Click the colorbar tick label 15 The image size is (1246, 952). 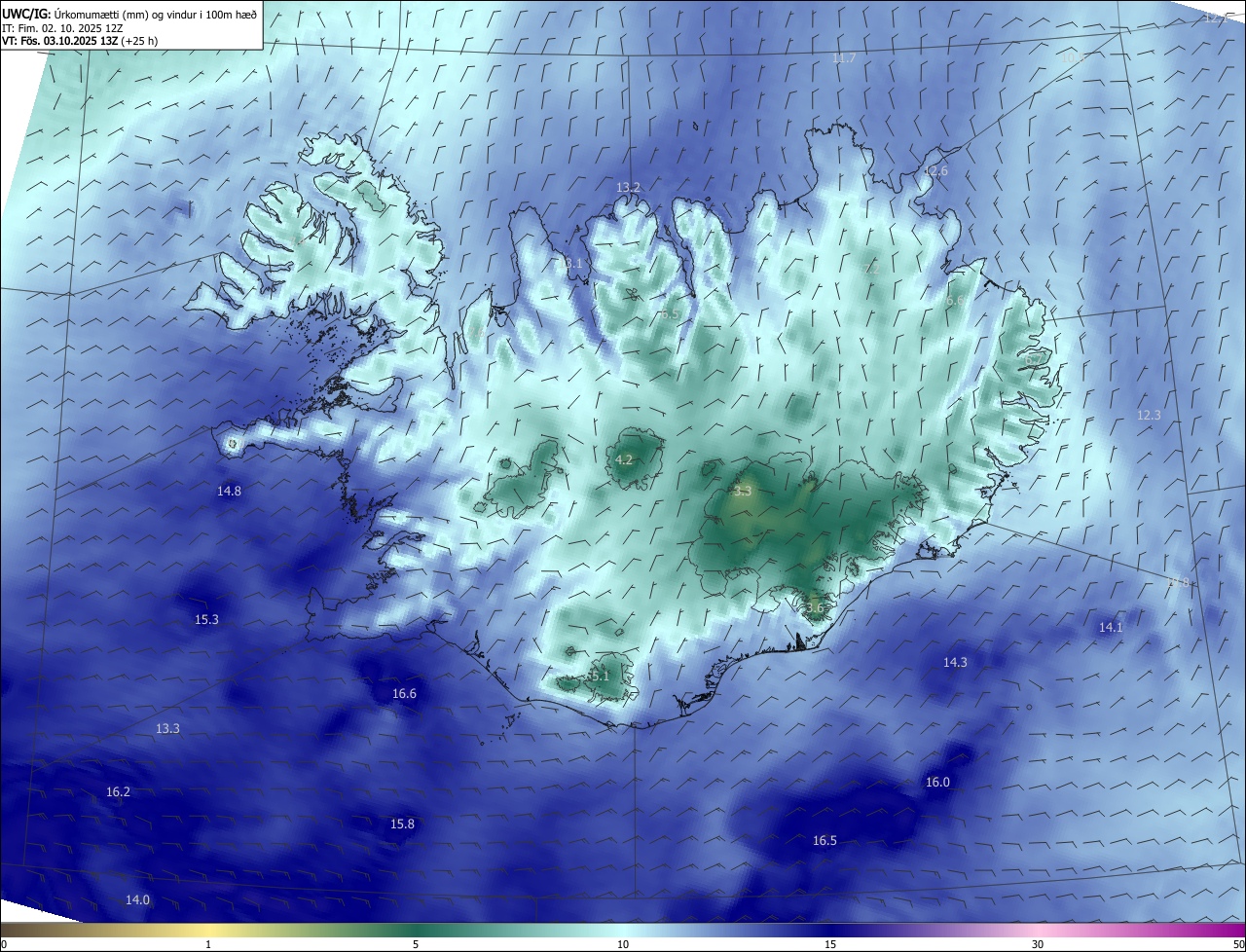tap(830, 945)
